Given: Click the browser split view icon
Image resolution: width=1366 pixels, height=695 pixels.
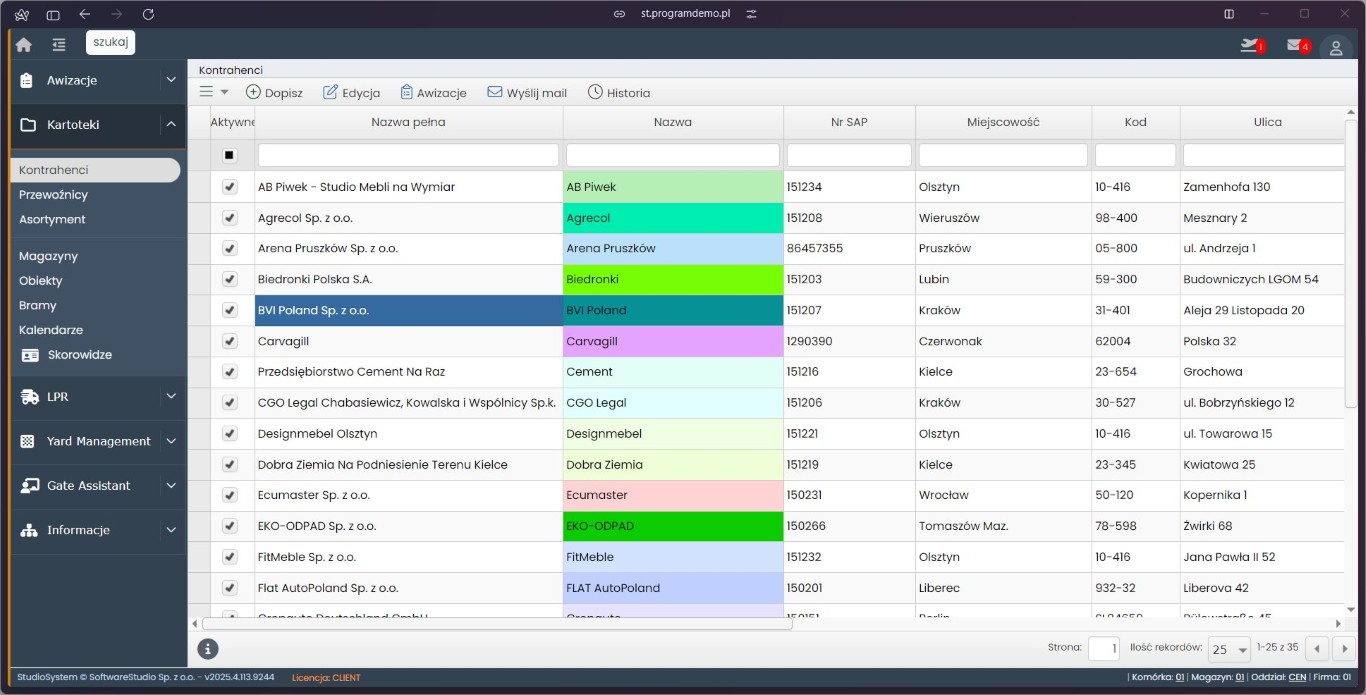Looking at the screenshot, I should (1229, 14).
